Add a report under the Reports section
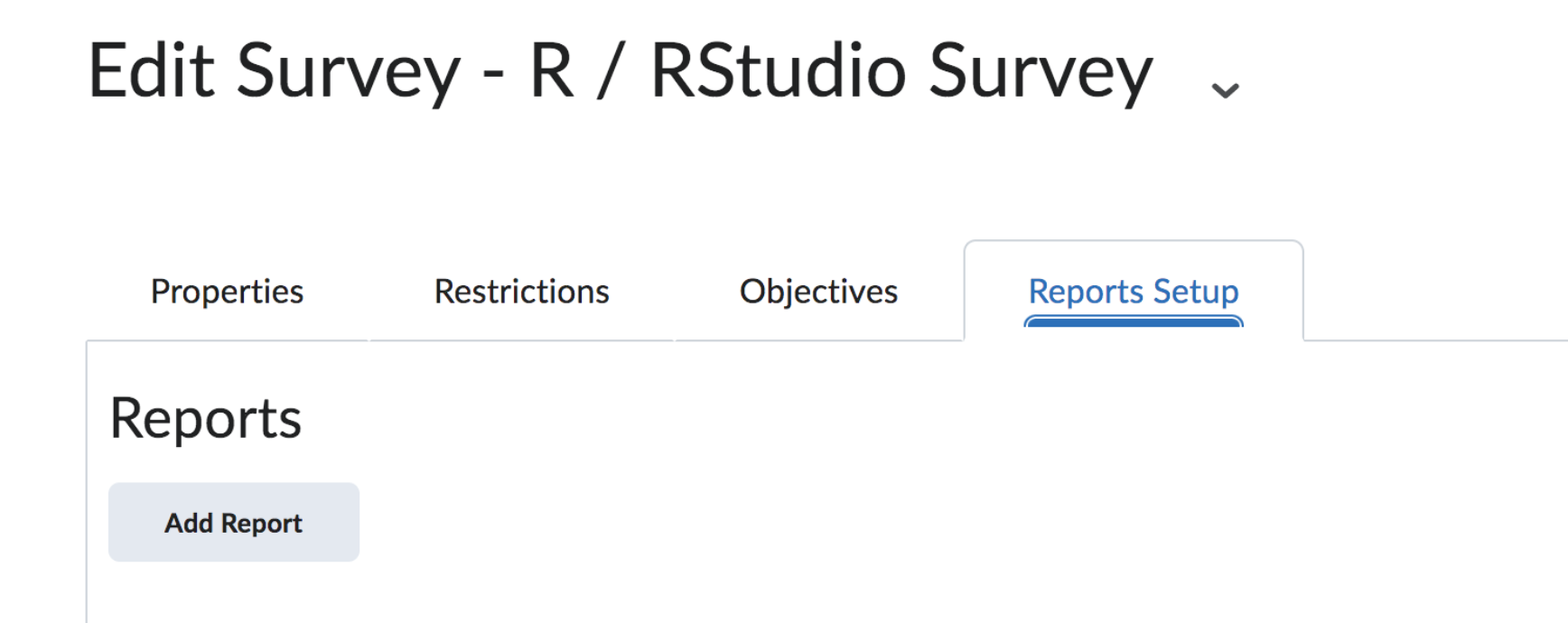 point(233,522)
